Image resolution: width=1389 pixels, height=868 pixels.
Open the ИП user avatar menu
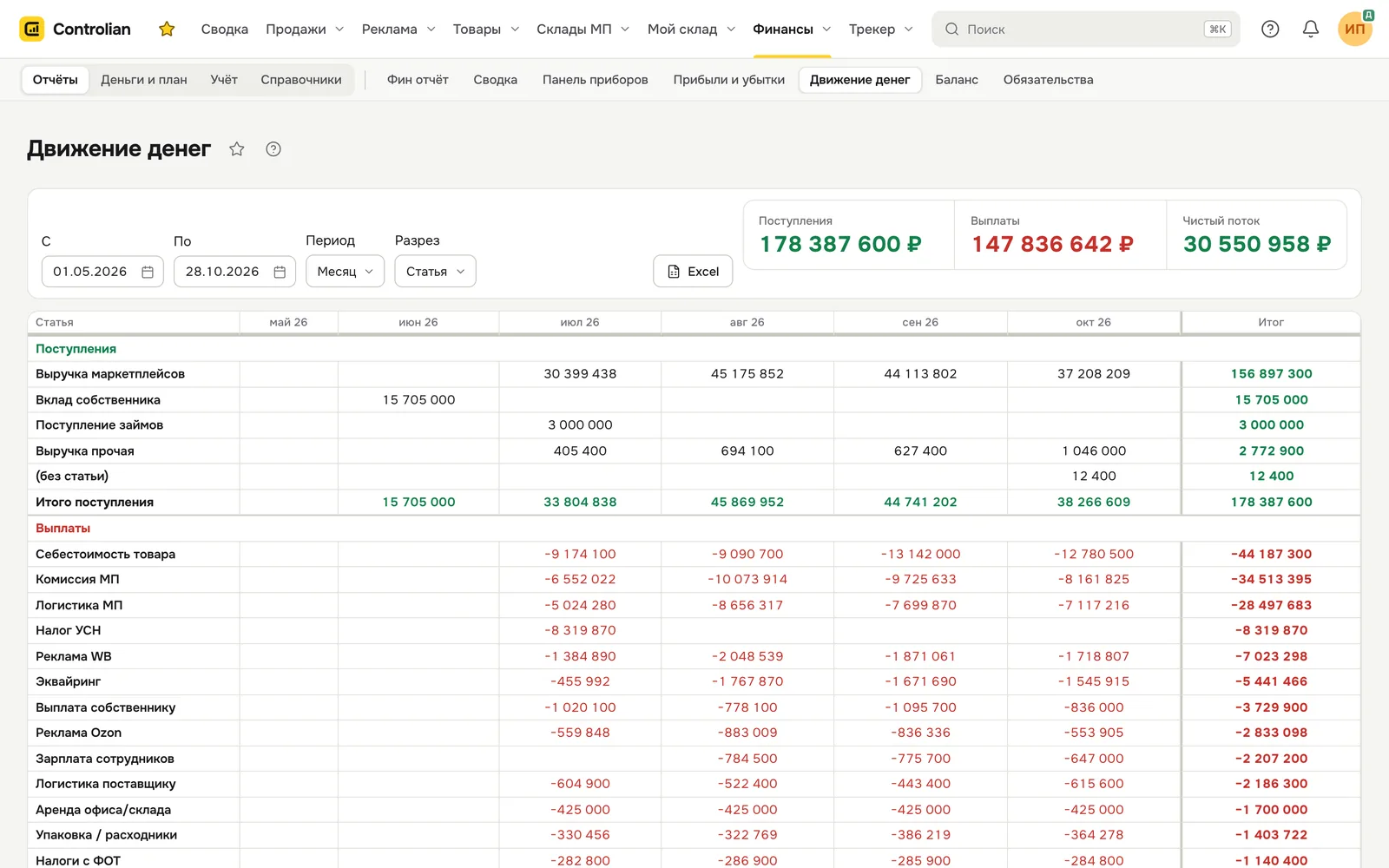click(x=1355, y=29)
